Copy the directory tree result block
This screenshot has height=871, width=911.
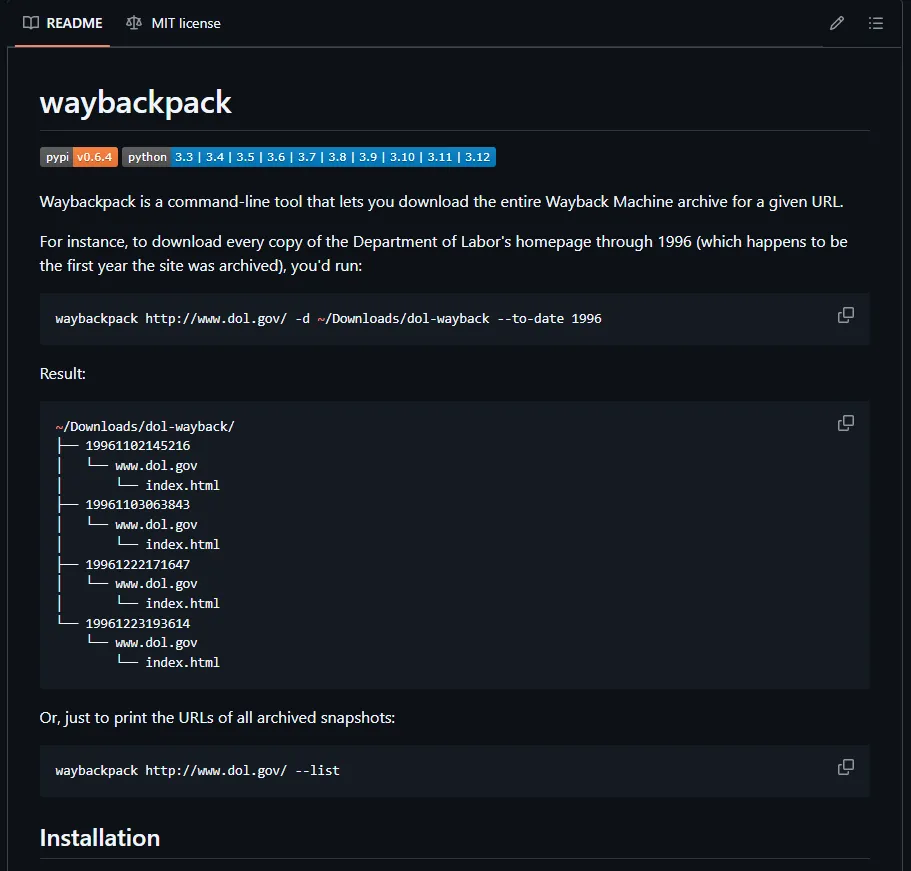coord(845,422)
